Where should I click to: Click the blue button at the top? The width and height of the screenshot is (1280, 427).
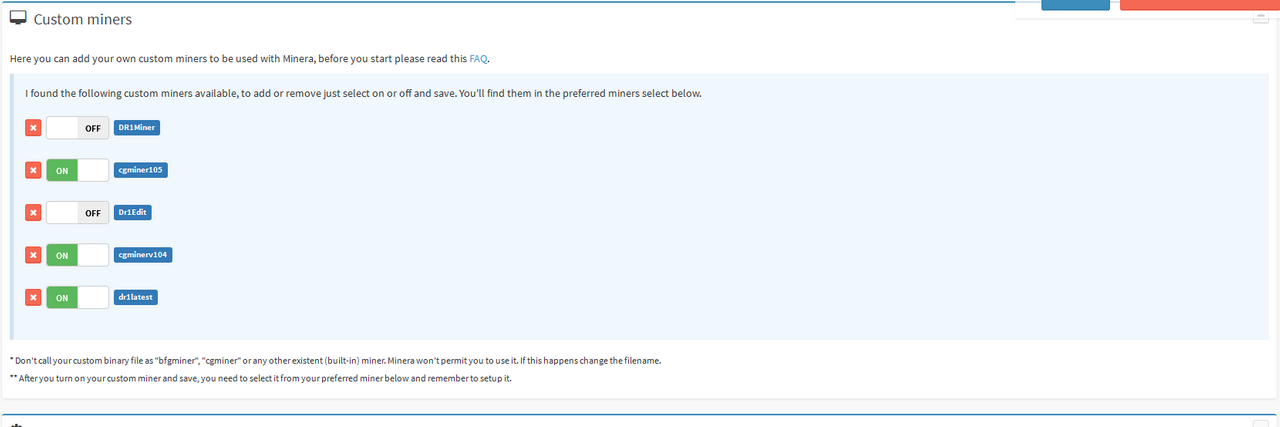coord(1076,4)
